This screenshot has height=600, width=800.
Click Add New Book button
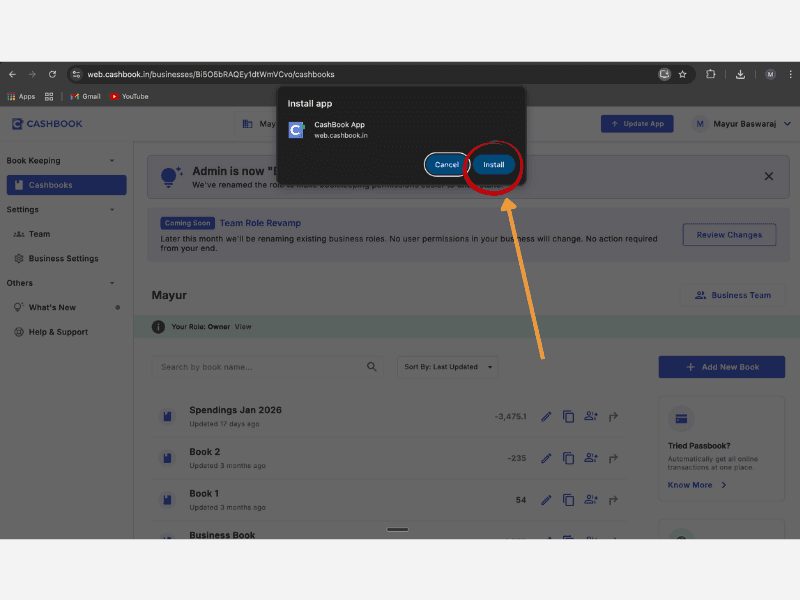click(x=721, y=367)
